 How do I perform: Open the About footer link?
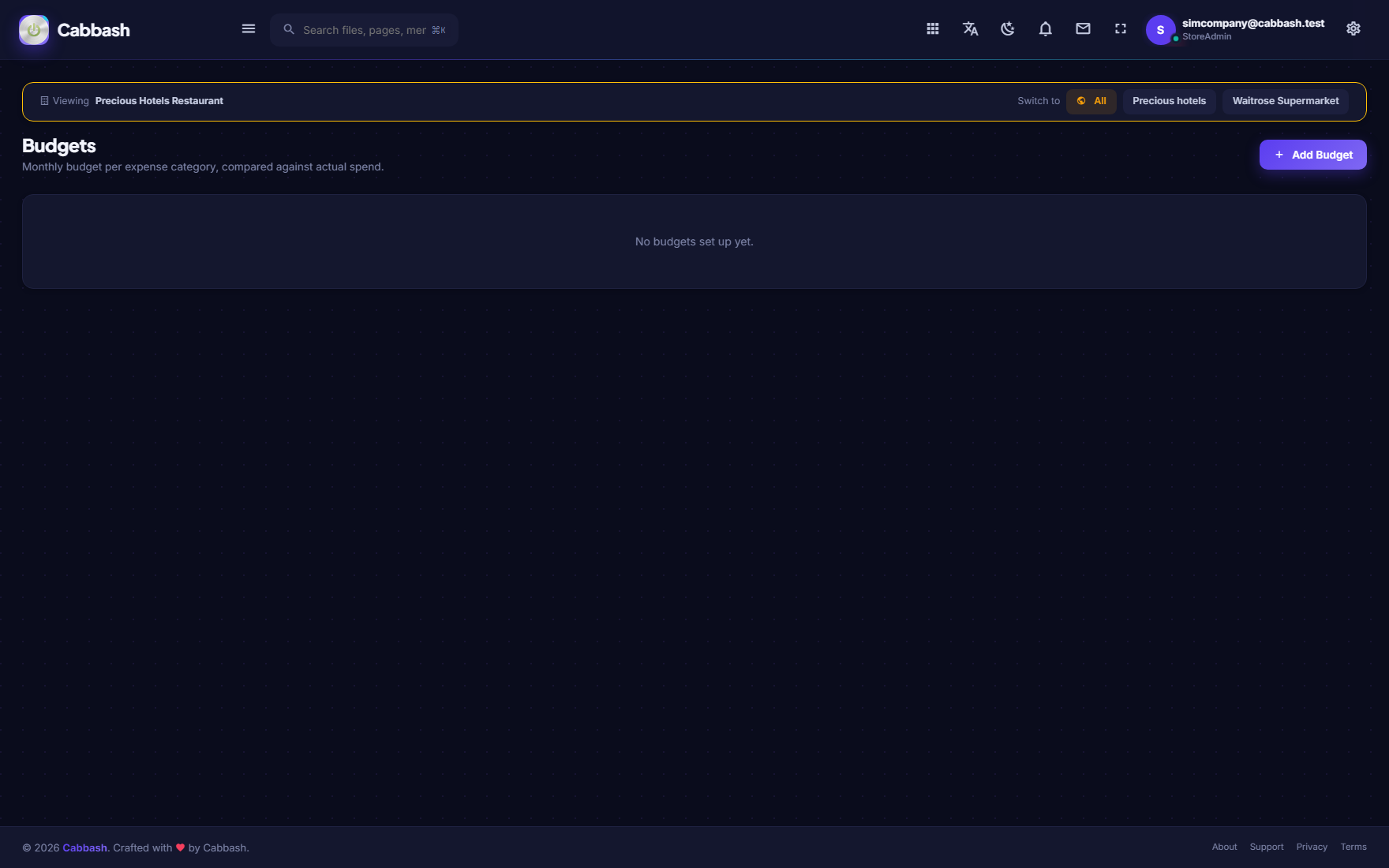pyautogui.click(x=1225, y=847)
